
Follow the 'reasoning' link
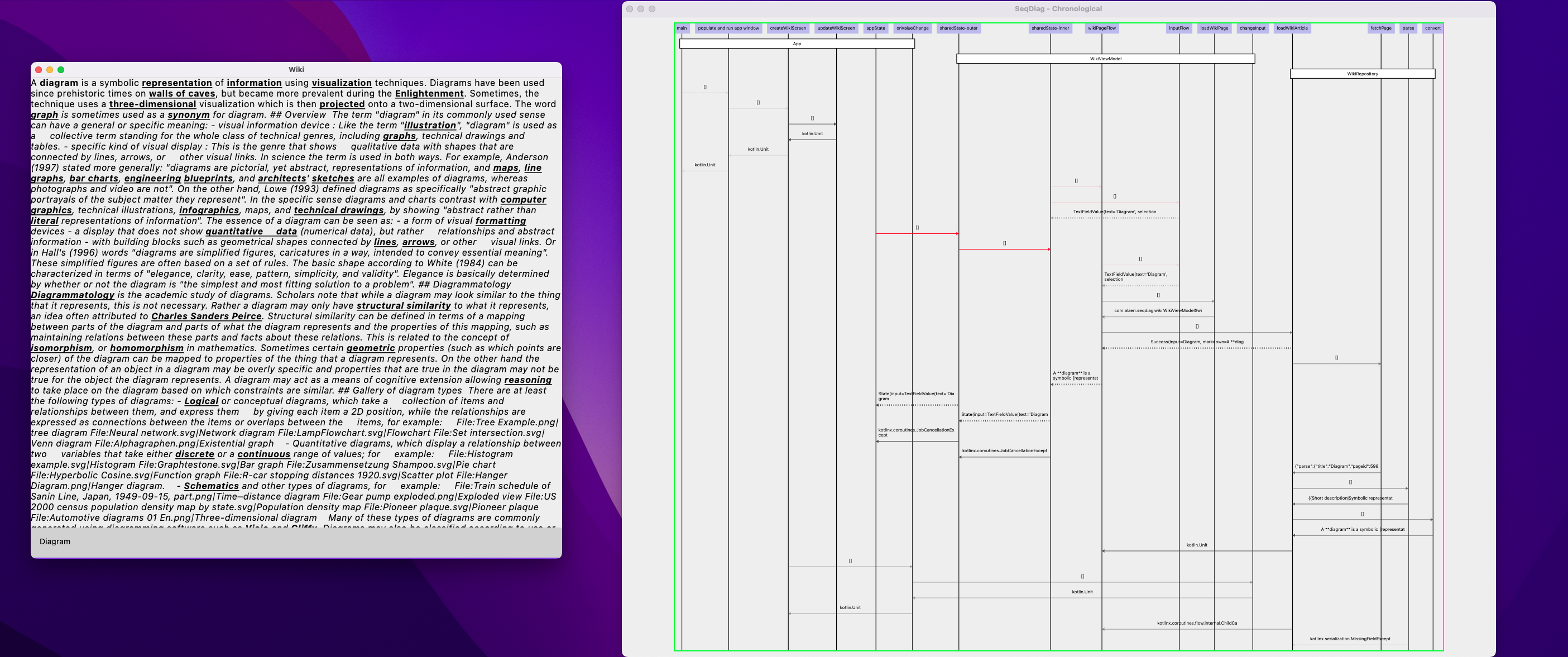click(528, 380)
